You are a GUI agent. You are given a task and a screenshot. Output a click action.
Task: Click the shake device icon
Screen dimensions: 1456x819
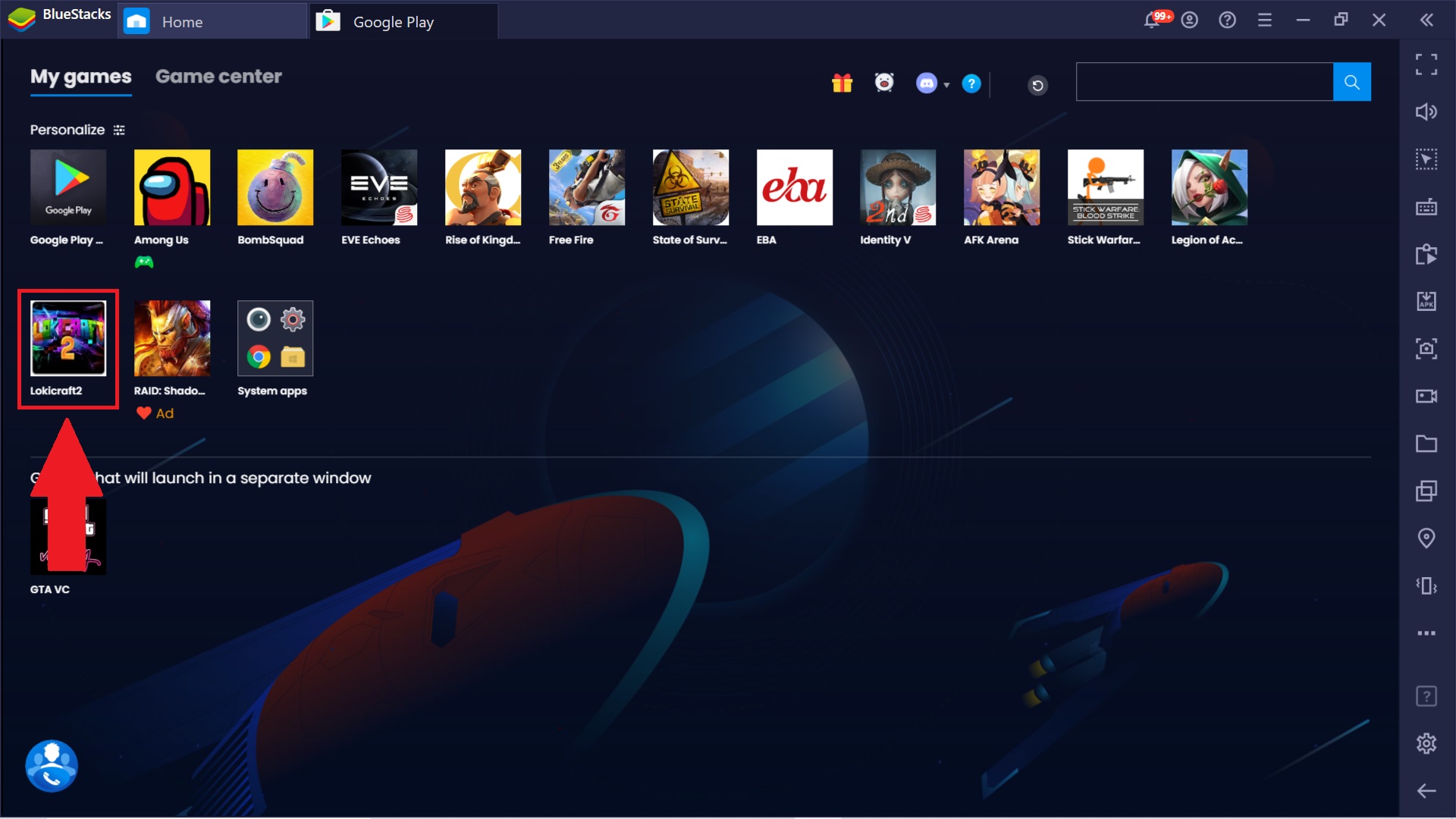[1426, 585]
